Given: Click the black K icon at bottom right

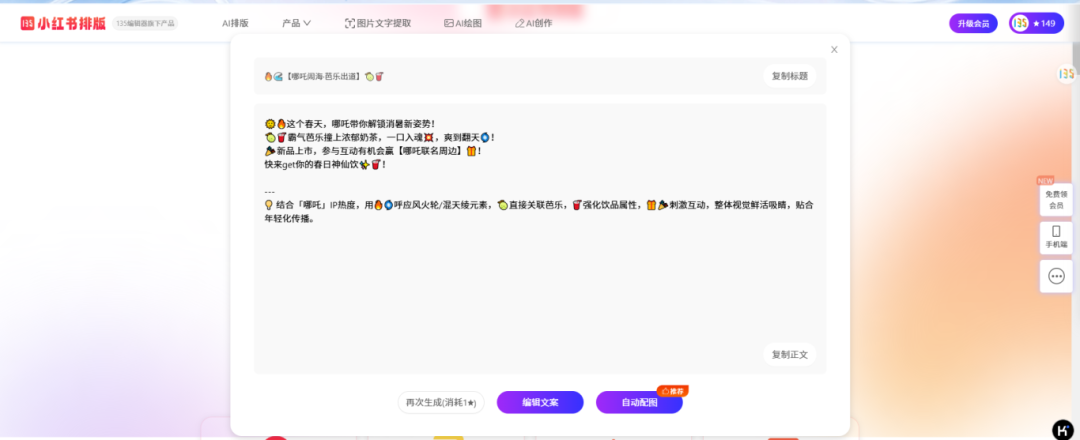Looking at the screenshot, I should tap(1063, 428).
